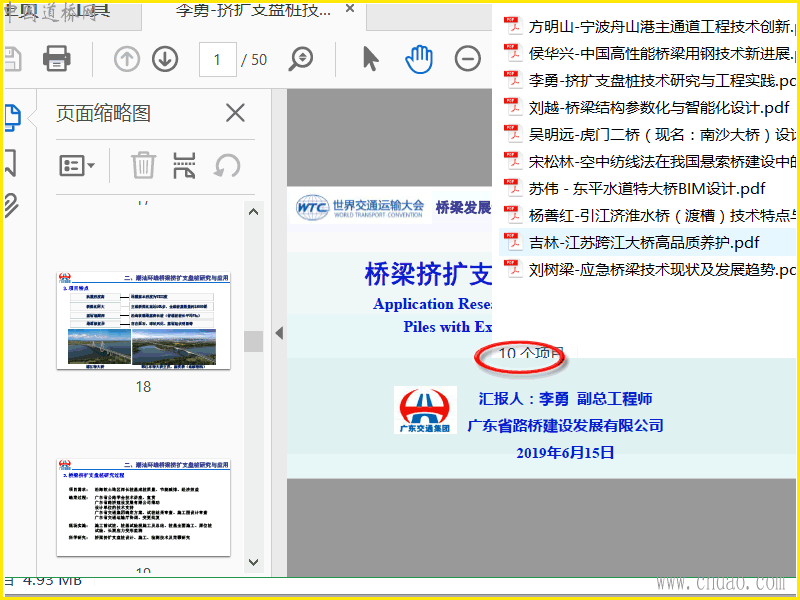Click the rotate pages icon
The image size is (800, 600).
click(x=227, y=165)
